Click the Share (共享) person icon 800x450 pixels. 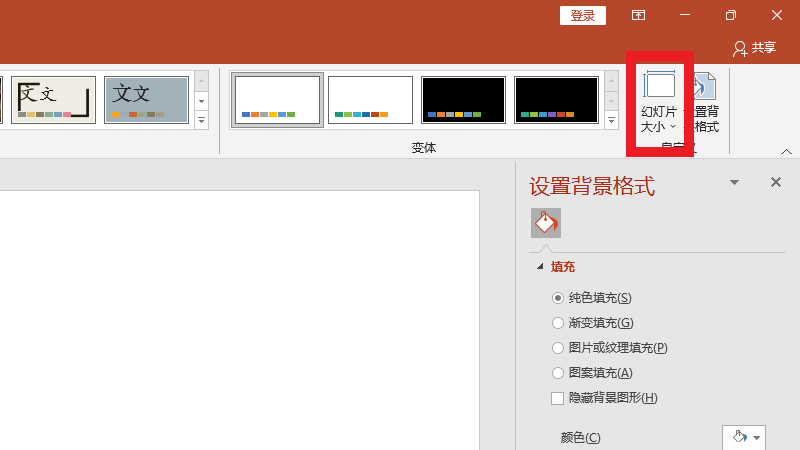pyautogui.click(x=740, y=47)
